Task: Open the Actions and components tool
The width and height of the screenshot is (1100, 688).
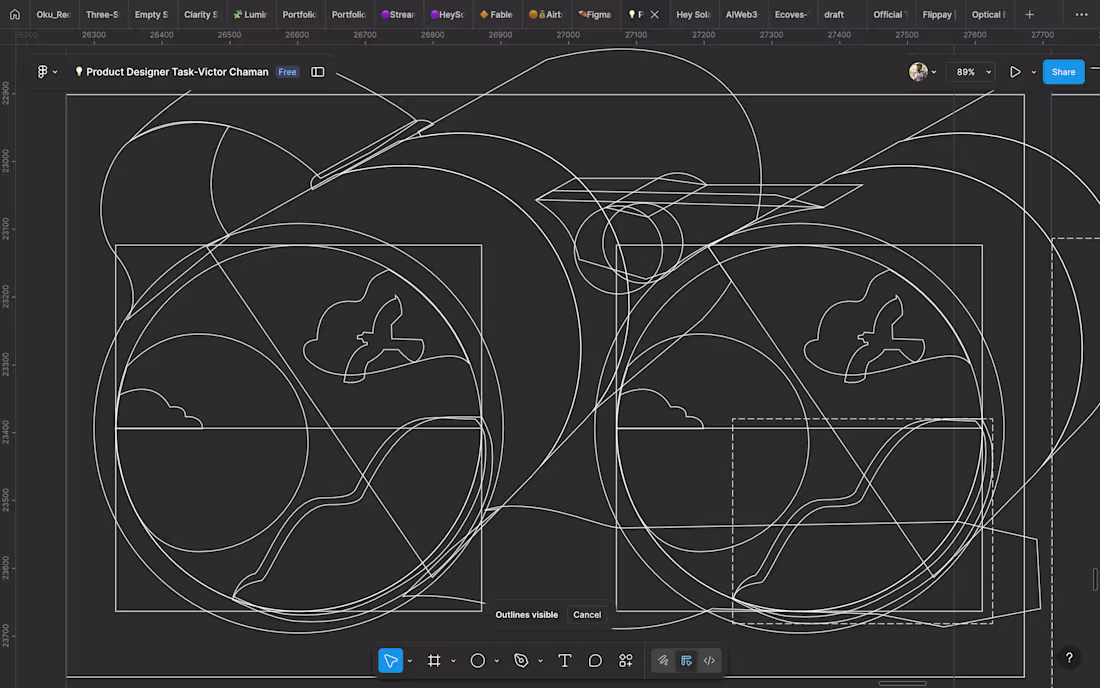Action: 626,661
